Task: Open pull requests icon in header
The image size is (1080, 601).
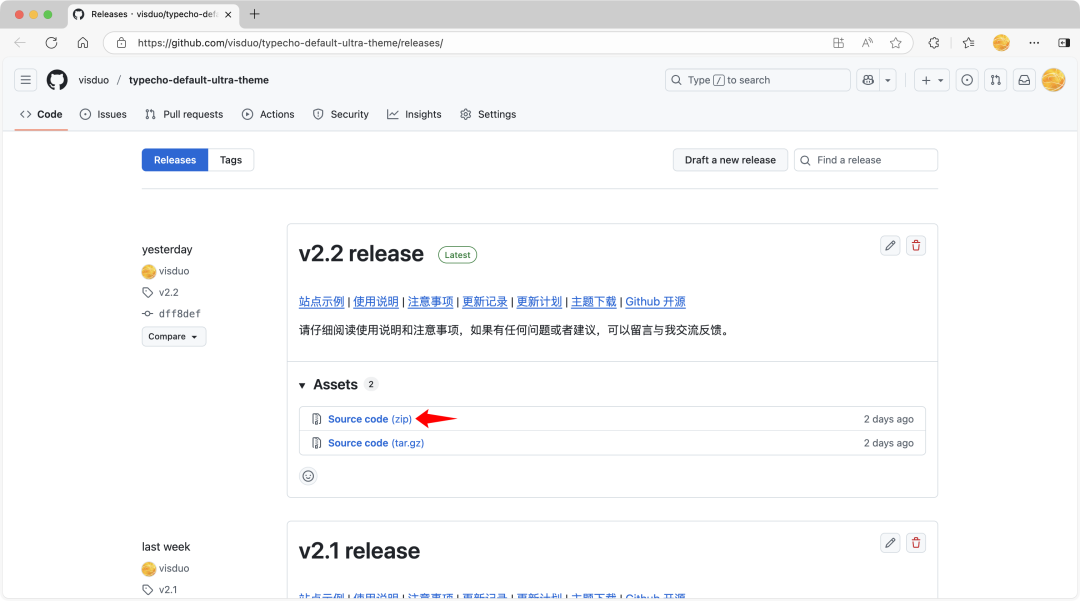Action: [995, 80]
